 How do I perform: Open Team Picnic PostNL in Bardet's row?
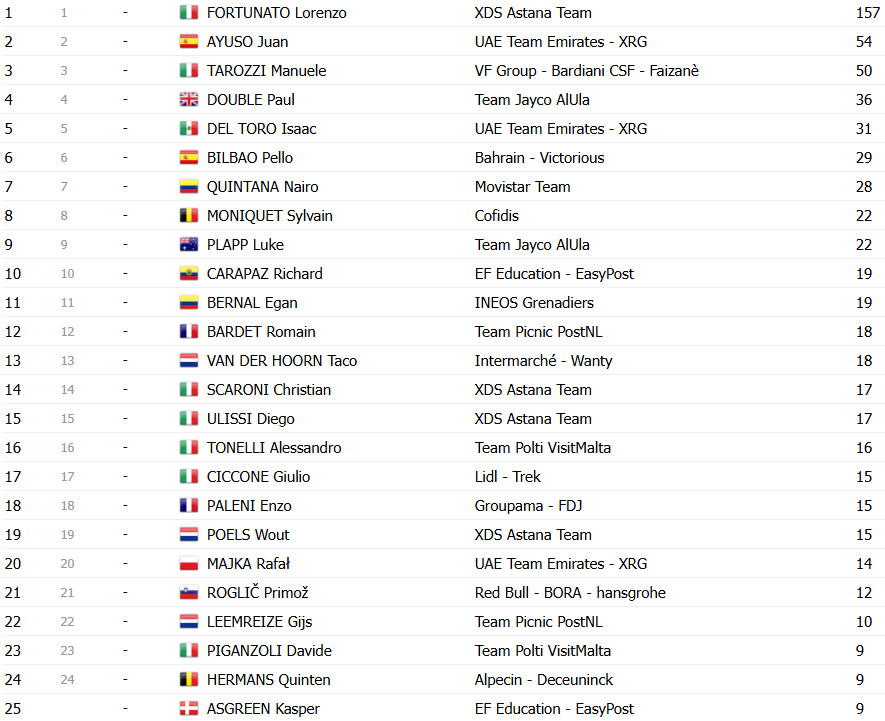[x=538, y=331]
